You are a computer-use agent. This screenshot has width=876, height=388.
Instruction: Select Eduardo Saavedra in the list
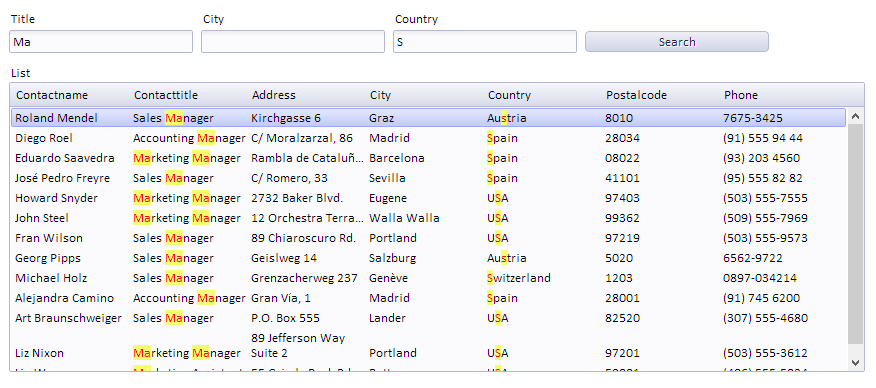[x=65, y=158]
